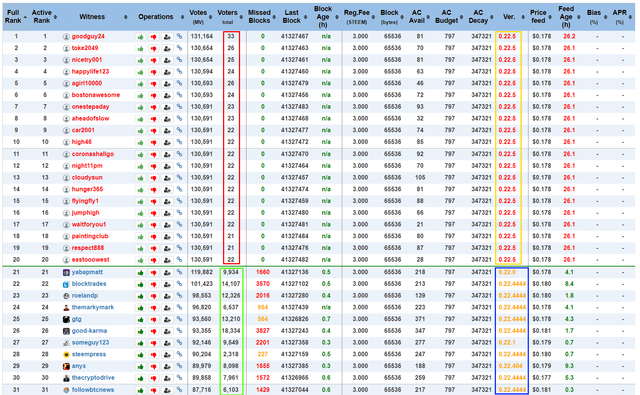The image size is (640, 395).
Task: Click red thumbs-down for toke2049
Action: pyautogui.click(x=154, y=49)
